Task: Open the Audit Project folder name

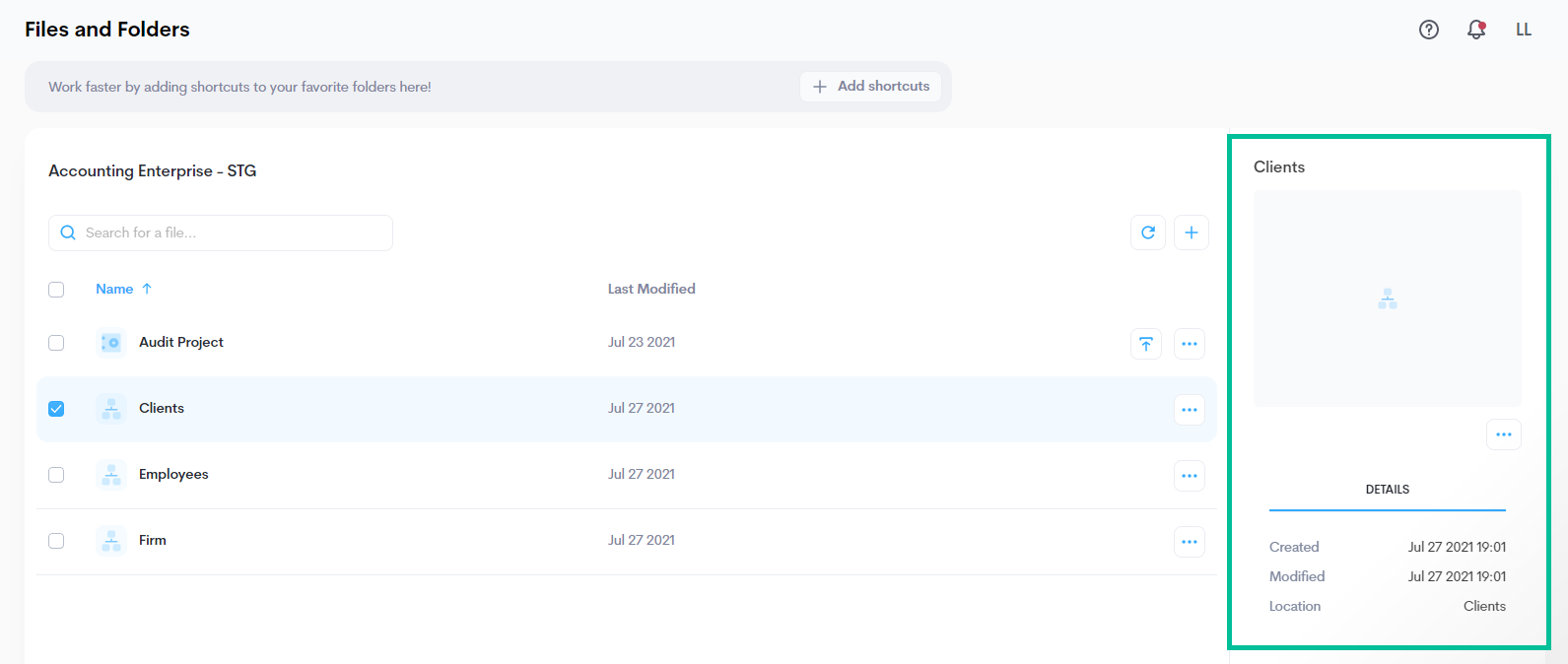Action: pyautogui.click(x=181, y=342)
